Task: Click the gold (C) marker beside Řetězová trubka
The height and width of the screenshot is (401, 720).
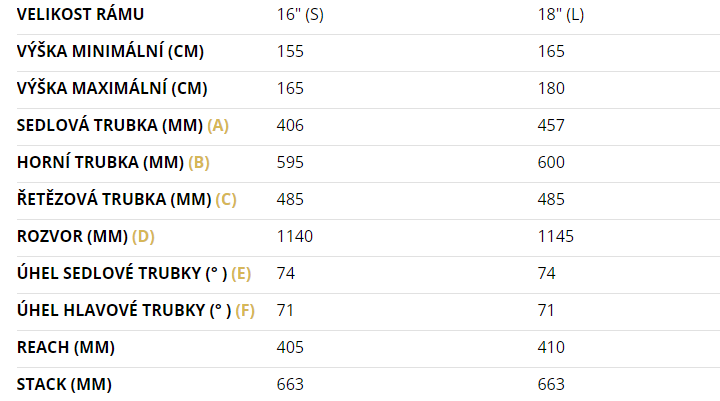Action: pyautogui.click(x=226, y=199)
